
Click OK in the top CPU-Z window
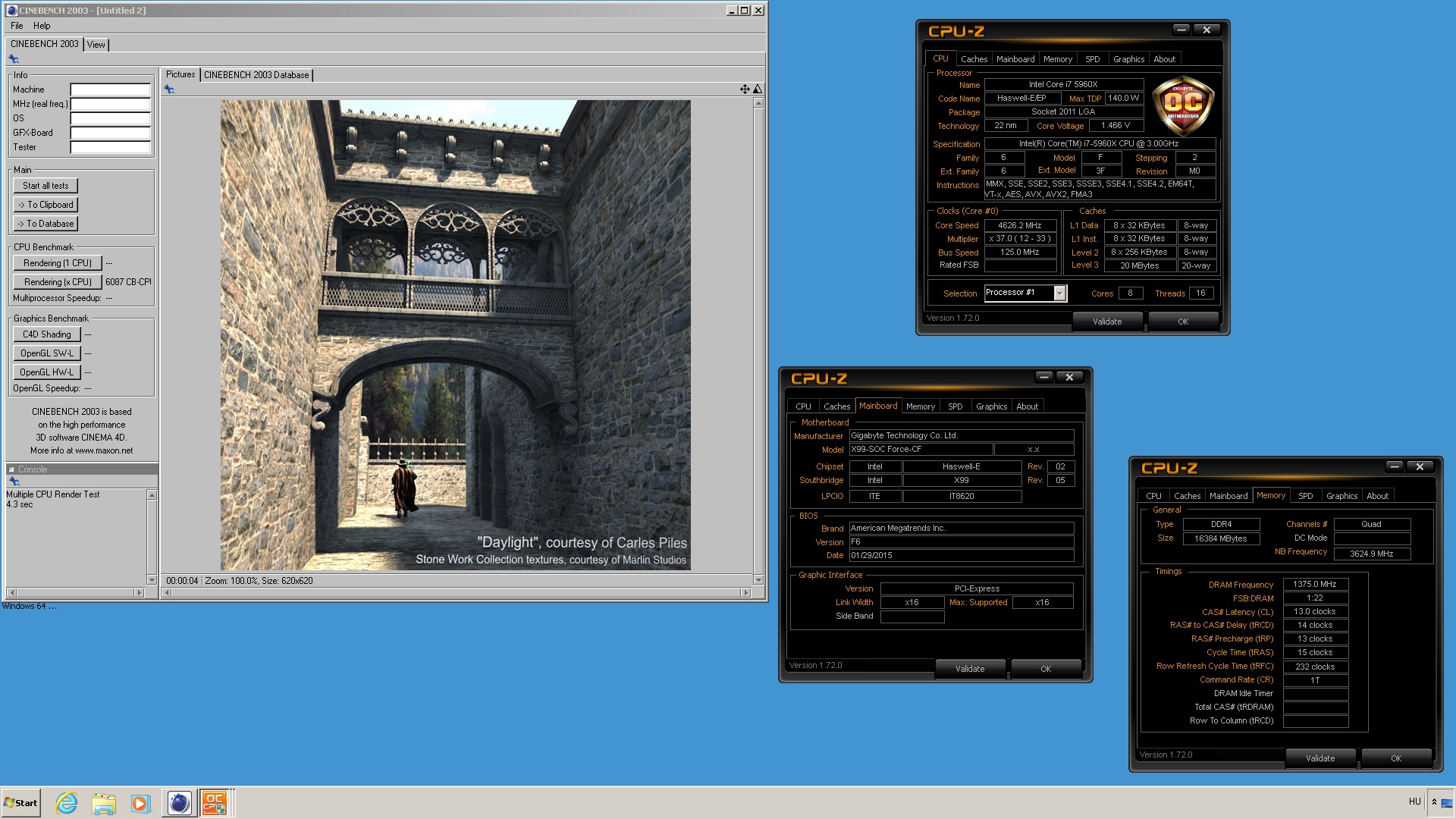point(1183,322)
